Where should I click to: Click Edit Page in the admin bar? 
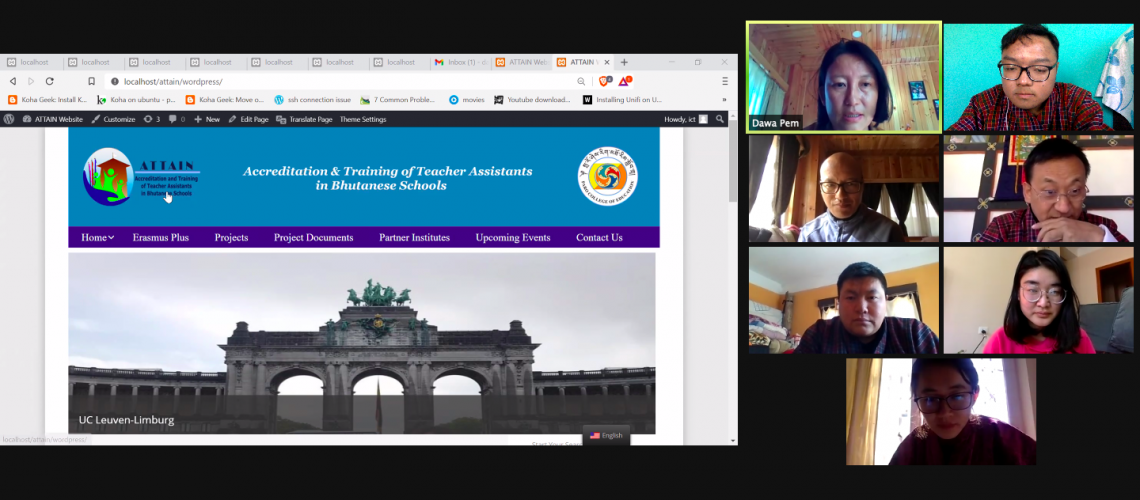click(x=248, y=119)
